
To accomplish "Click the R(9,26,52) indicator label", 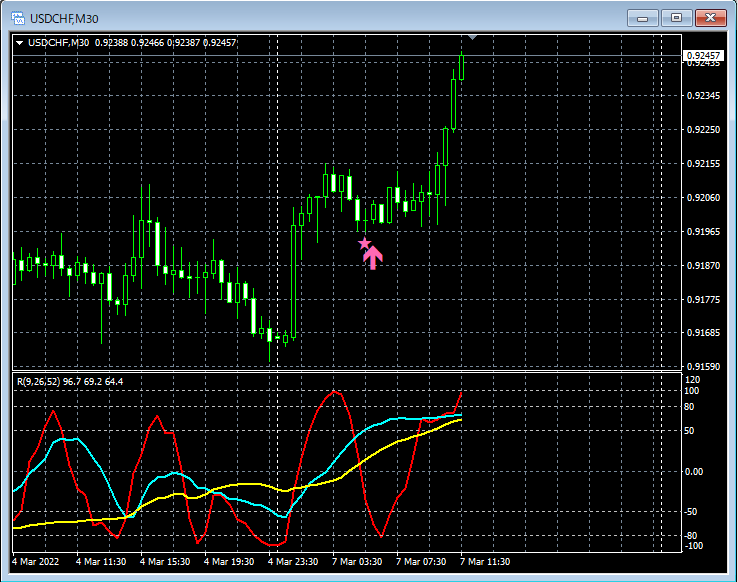I will point(70,382).
